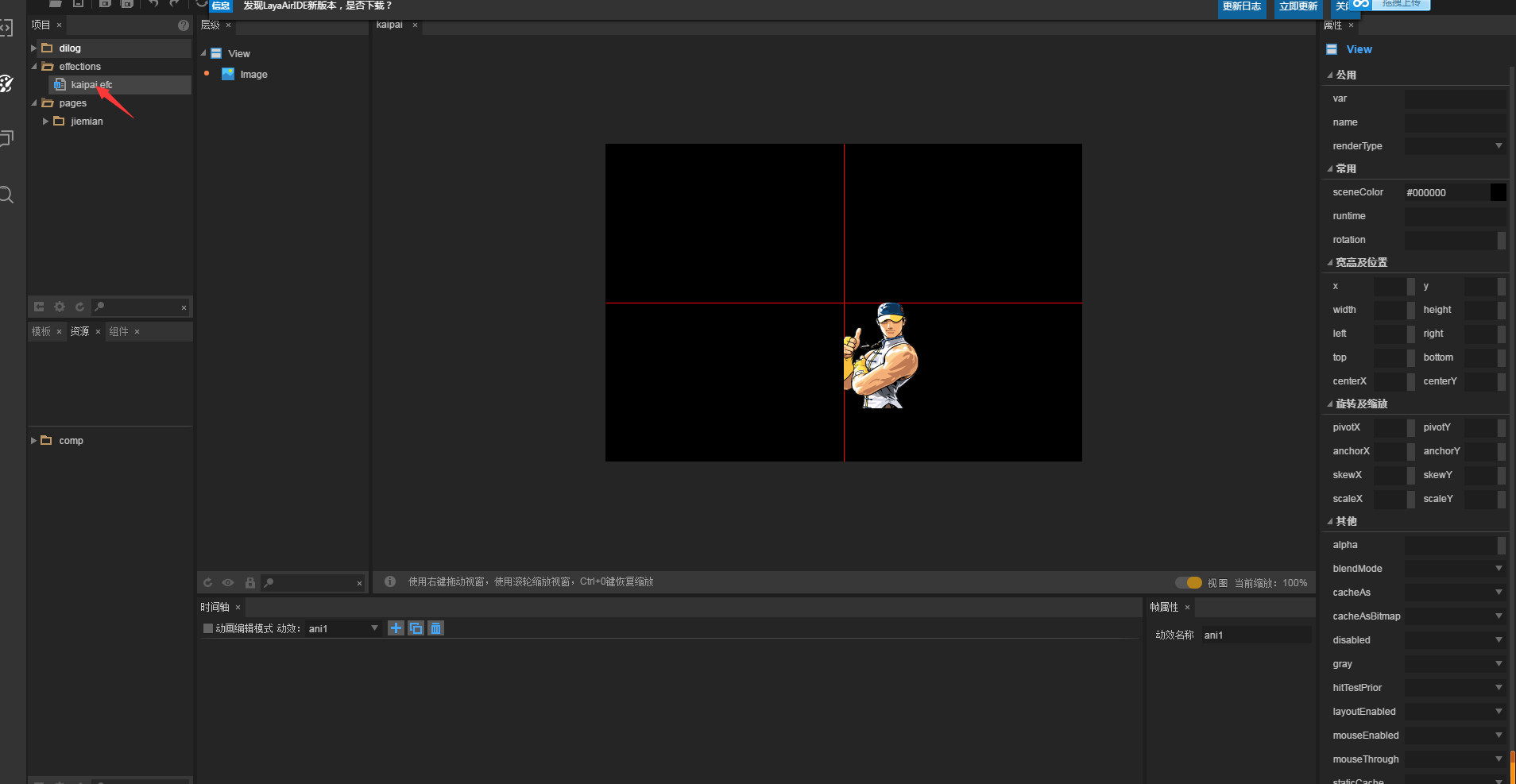
Task: Click the View icon in properties panel header
Action: click(x=1332, y=49)
